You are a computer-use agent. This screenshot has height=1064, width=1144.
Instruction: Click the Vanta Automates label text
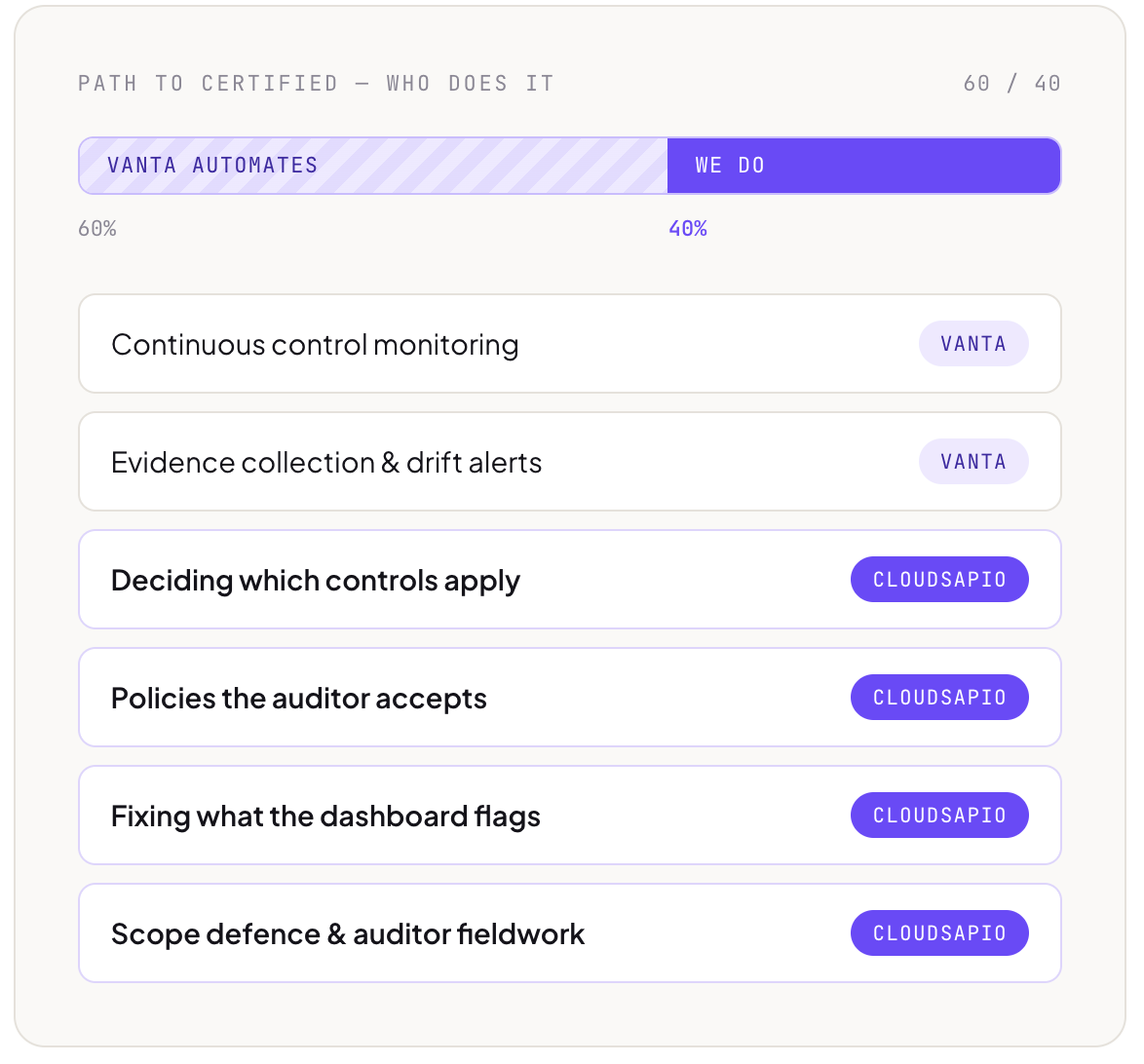coord(212,166)
